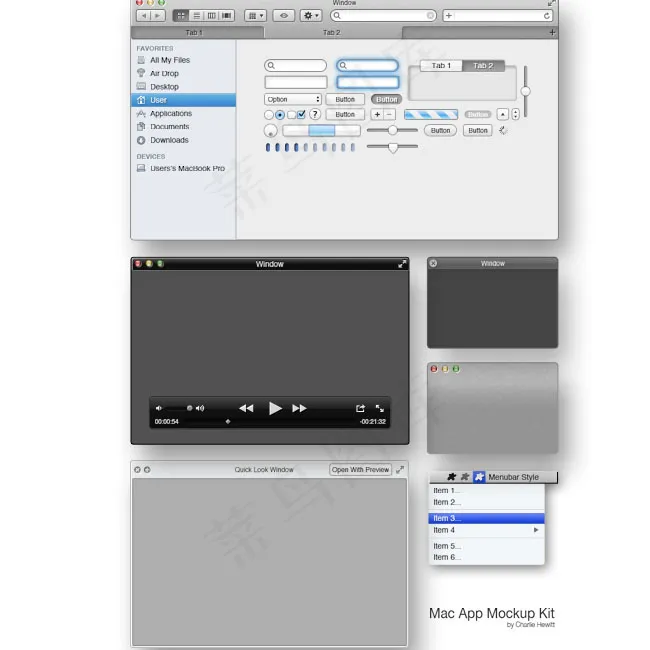Select the filled blue radio button

(280, 115)
